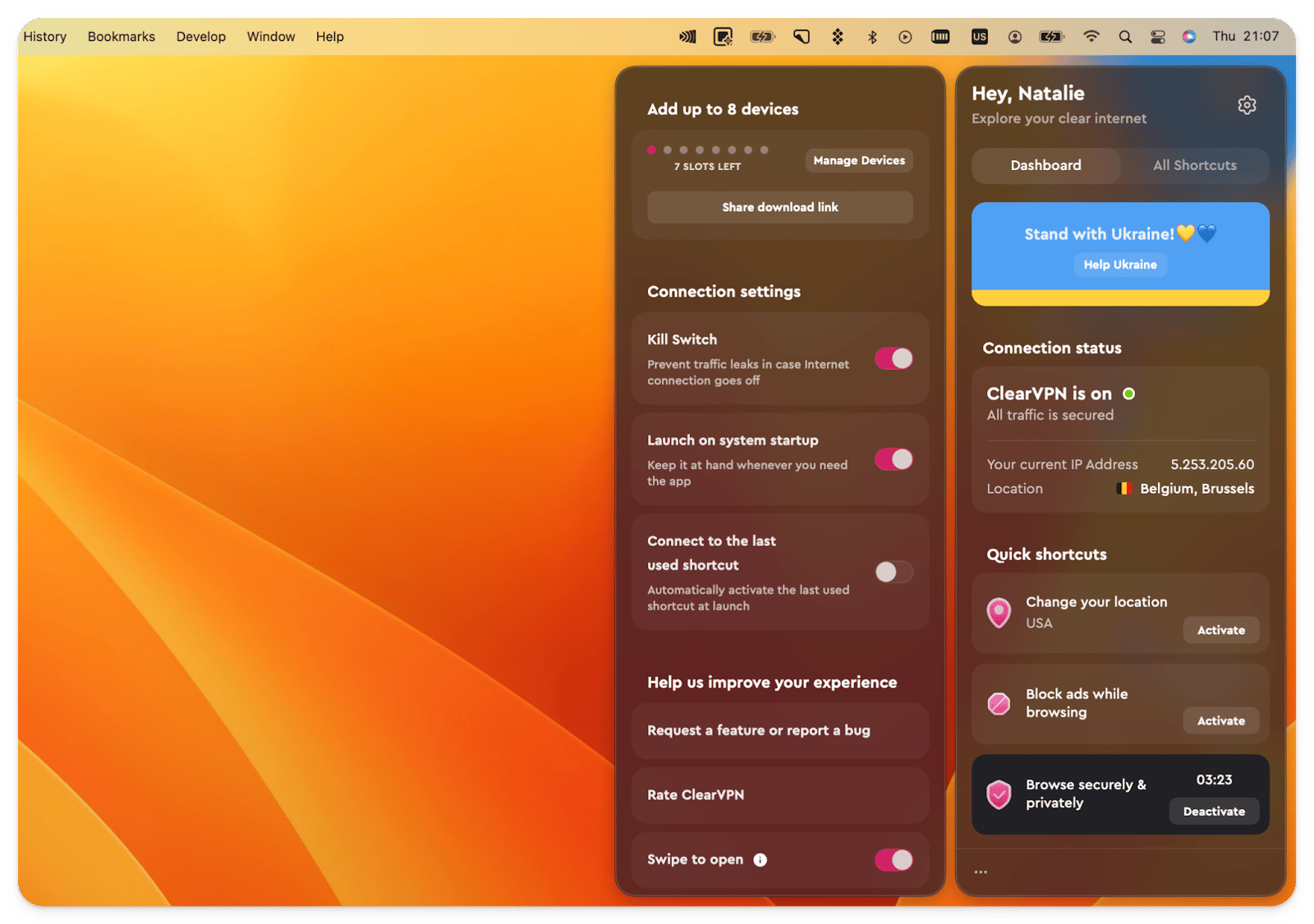Click the Hey, Natalie greeting
Screen dimensions: 1314x924
tap(1027, 94)
